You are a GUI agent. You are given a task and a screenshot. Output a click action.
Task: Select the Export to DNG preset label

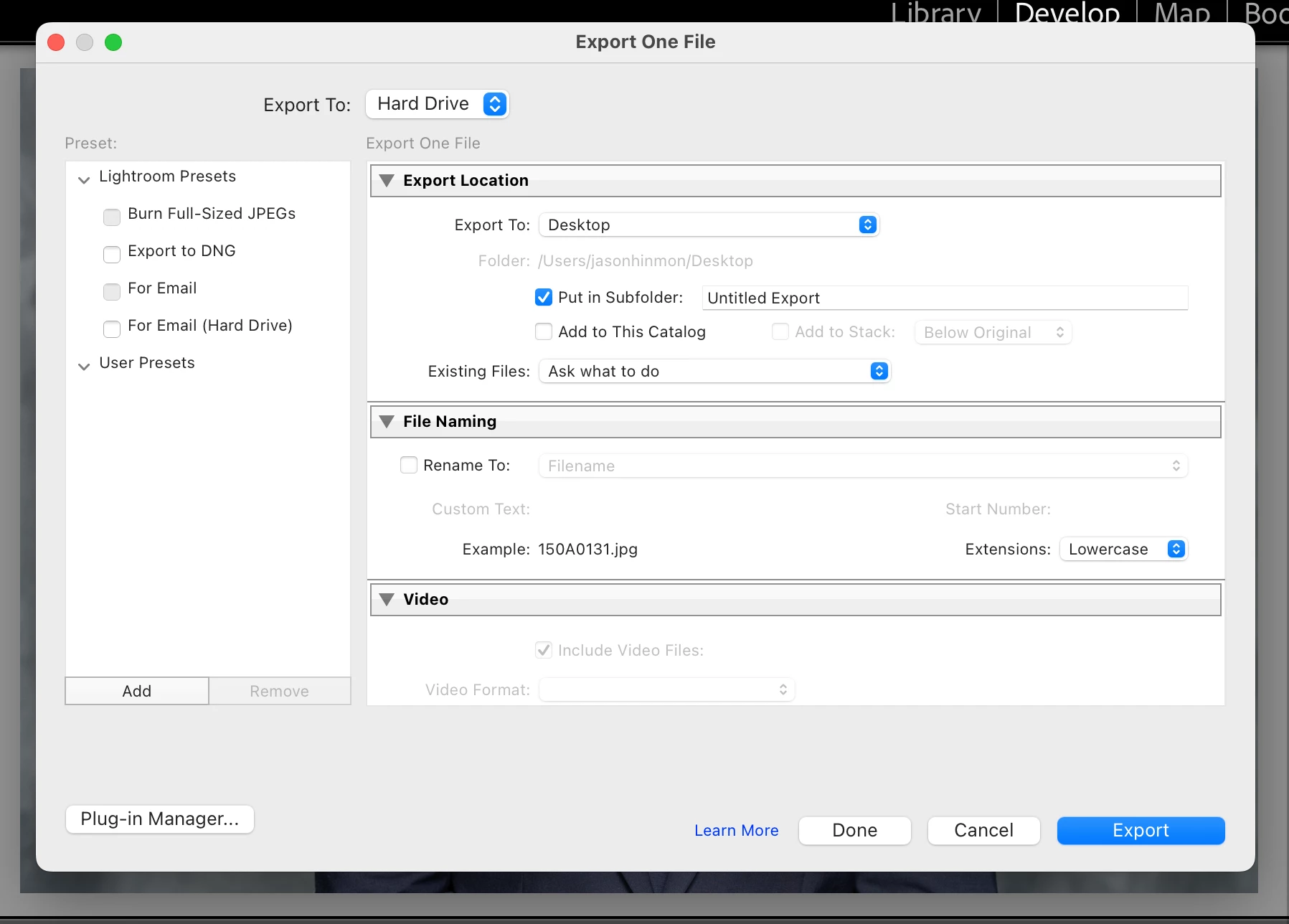[x=181, y=251]
